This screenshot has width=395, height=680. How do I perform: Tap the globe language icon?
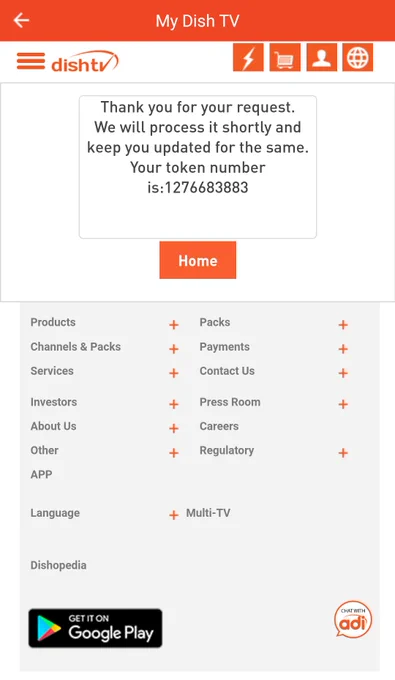coord(358,57)
